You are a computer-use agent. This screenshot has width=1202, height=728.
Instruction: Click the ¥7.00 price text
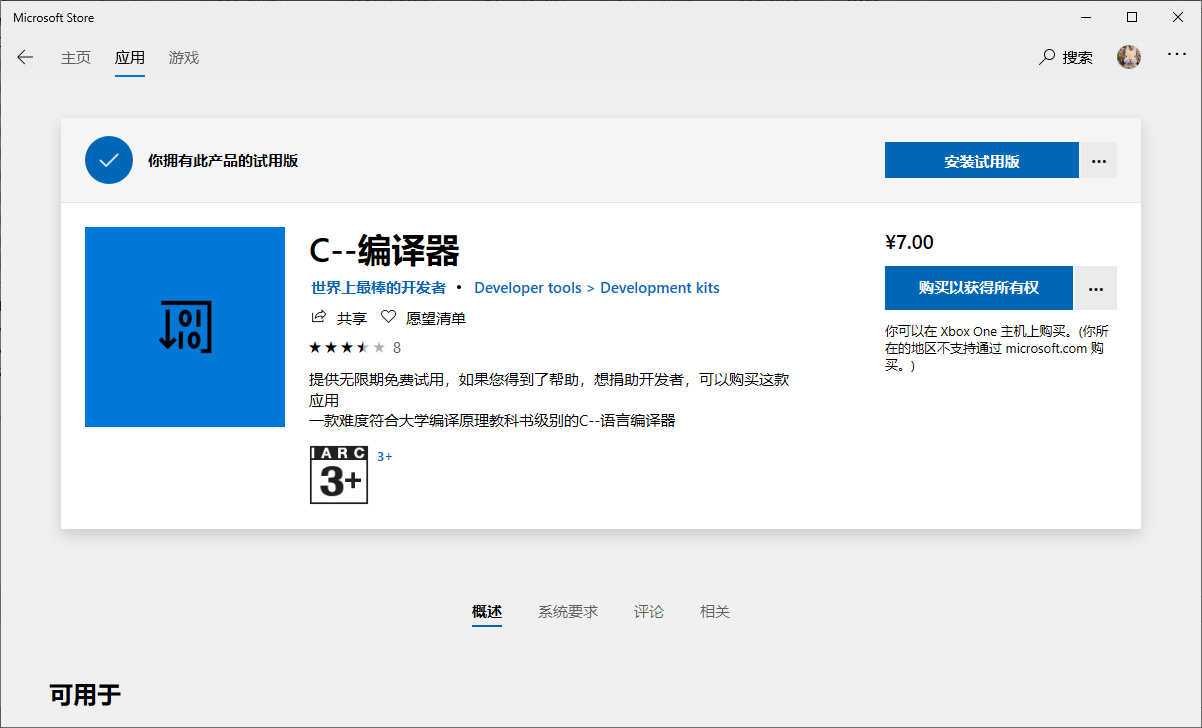909,242
